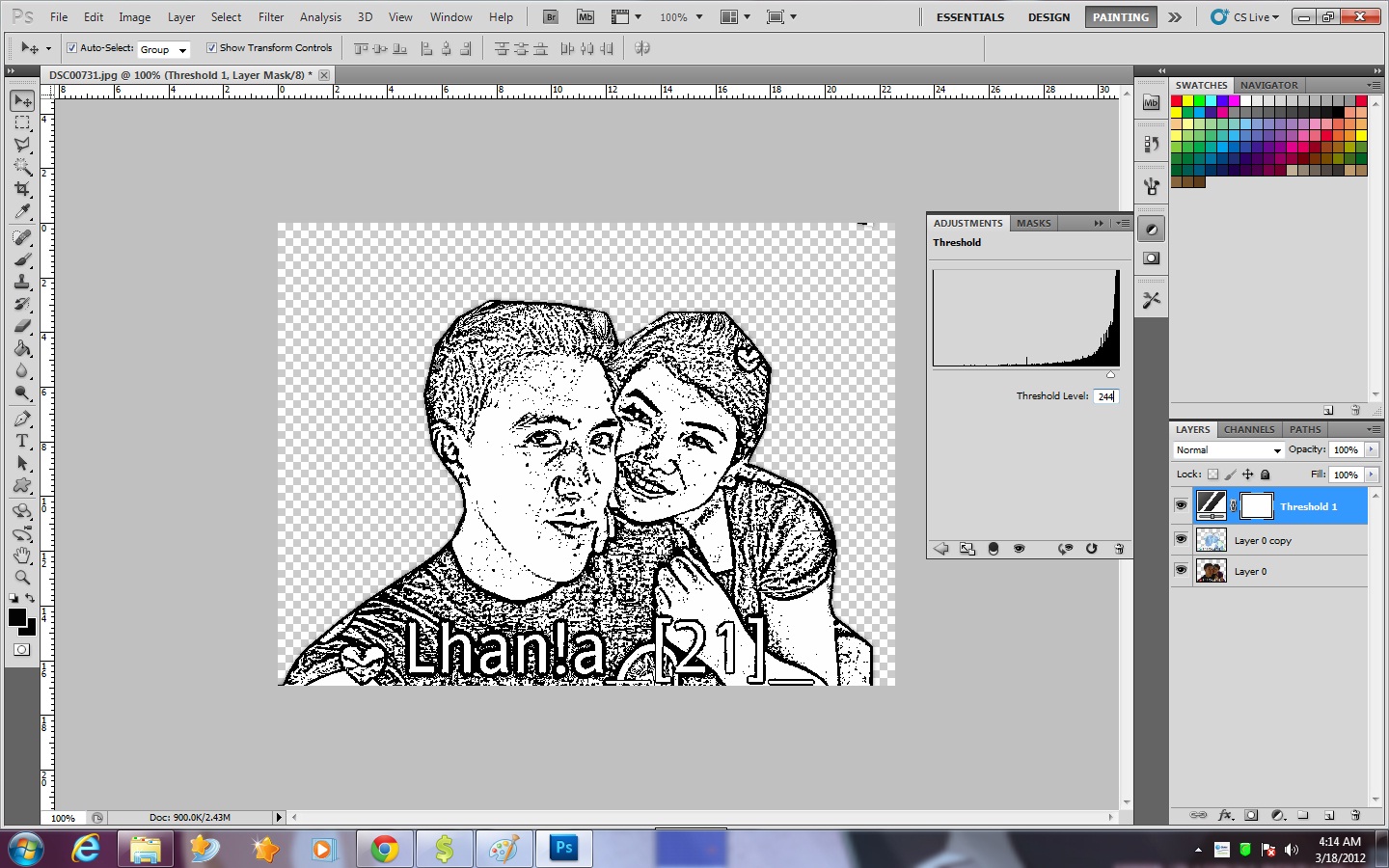Switch to the Channels tab
Screen dimensions: 1389x868
click(1249, 429)
